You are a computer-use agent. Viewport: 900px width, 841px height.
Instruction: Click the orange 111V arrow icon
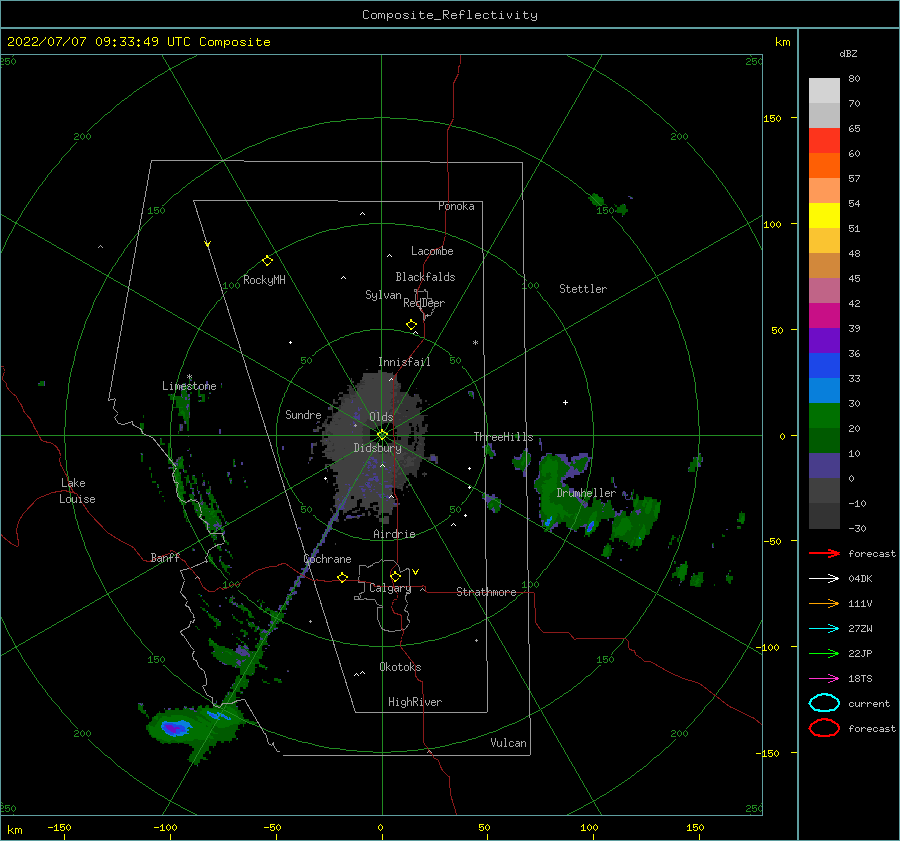824,603
